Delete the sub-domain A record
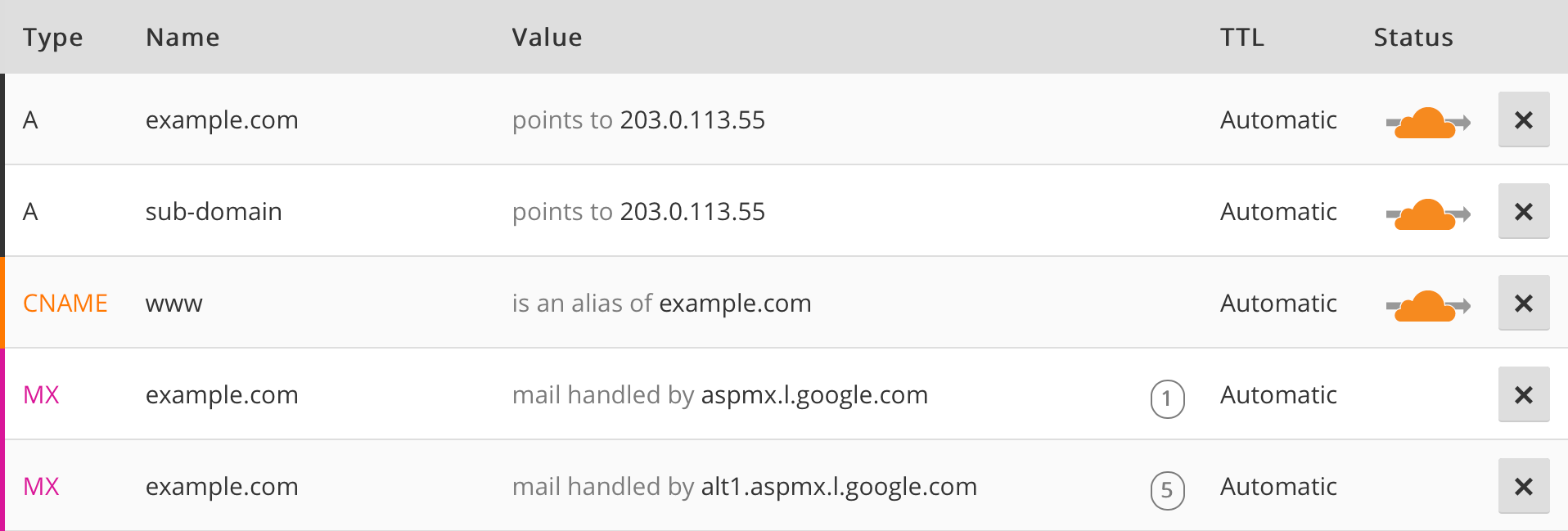Viewport: 1568px width, 531px height. pyautogui.click(x=1524, y=211)
